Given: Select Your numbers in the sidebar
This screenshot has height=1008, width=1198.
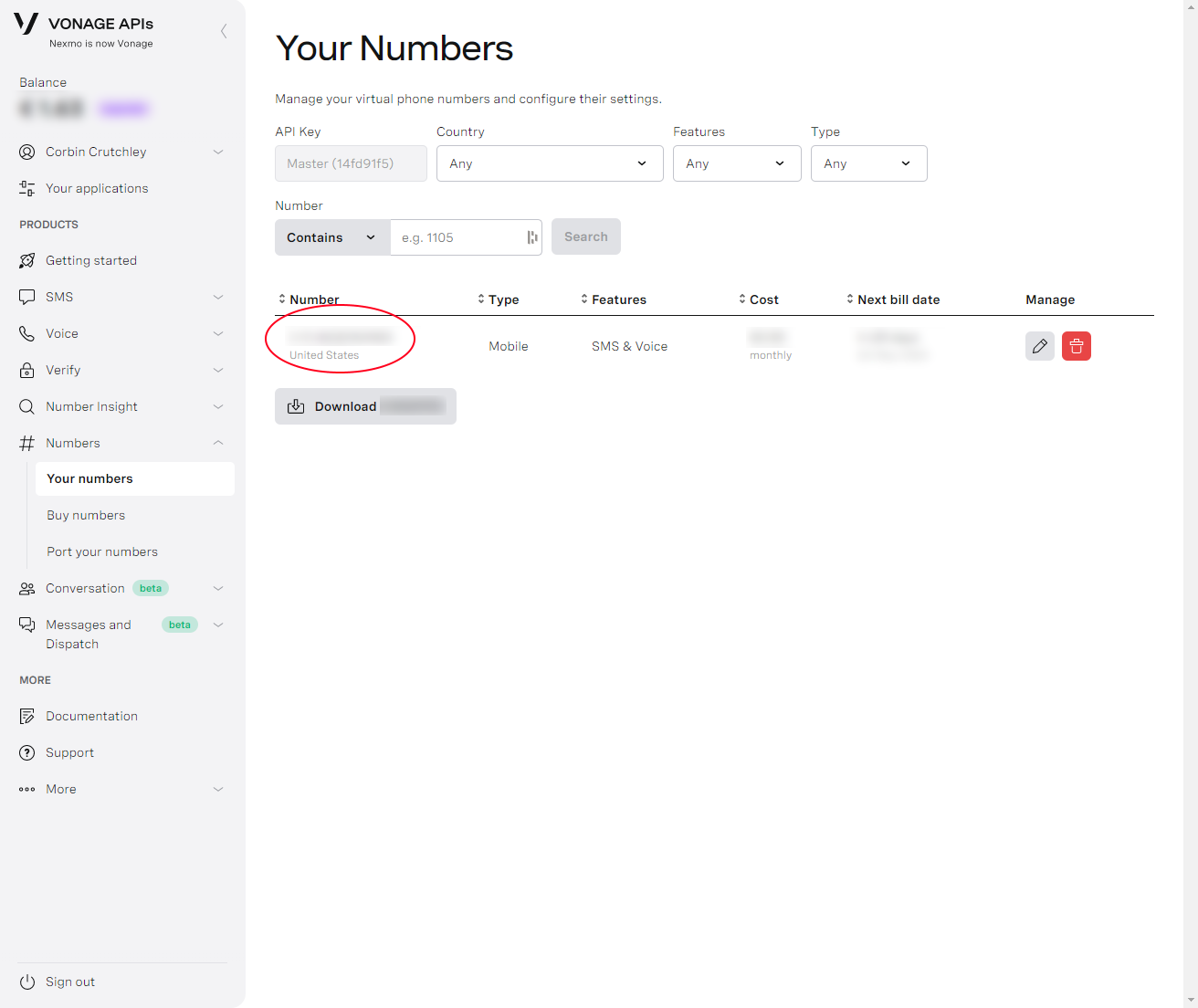Looking at the screenshot, I should tap(135, 478).
